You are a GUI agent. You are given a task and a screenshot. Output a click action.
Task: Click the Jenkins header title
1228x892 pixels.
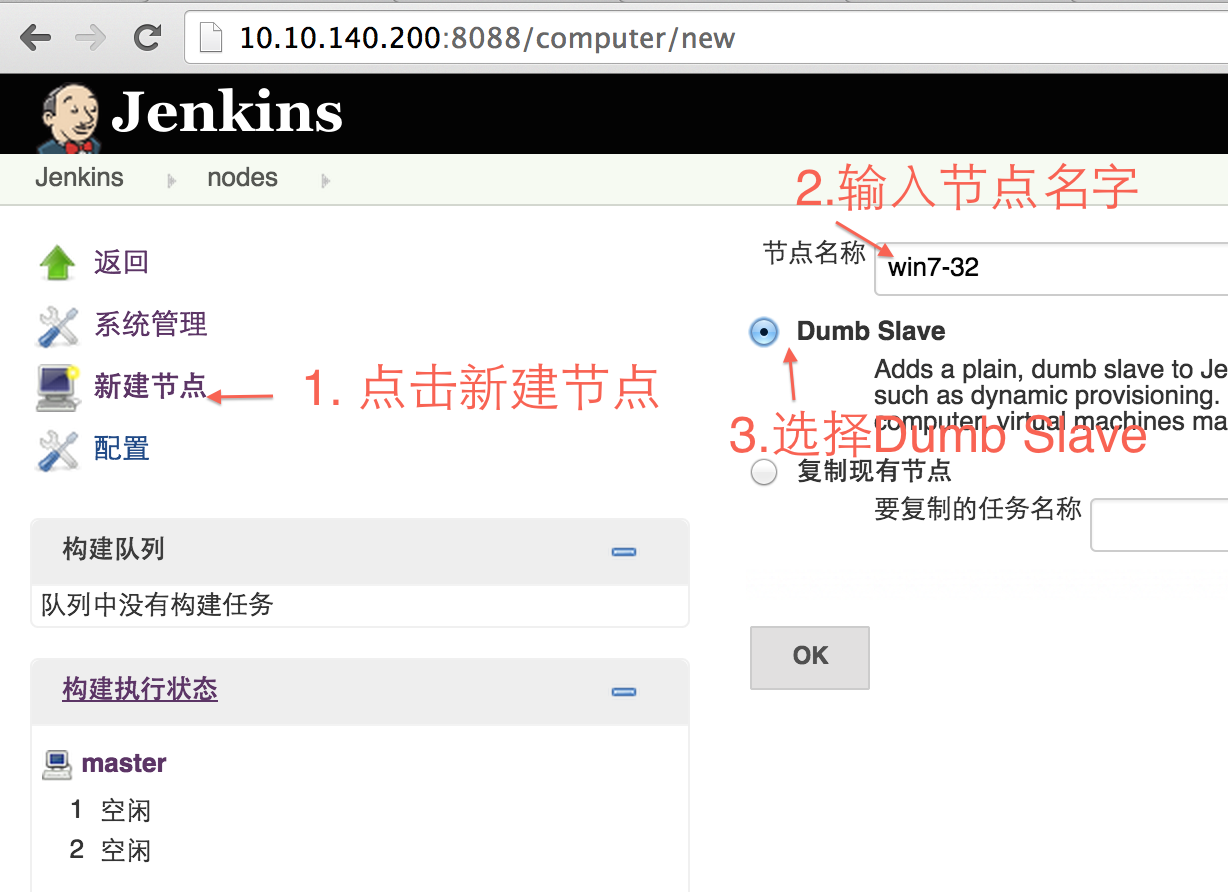pyautogui.click(x=227, y=112)
